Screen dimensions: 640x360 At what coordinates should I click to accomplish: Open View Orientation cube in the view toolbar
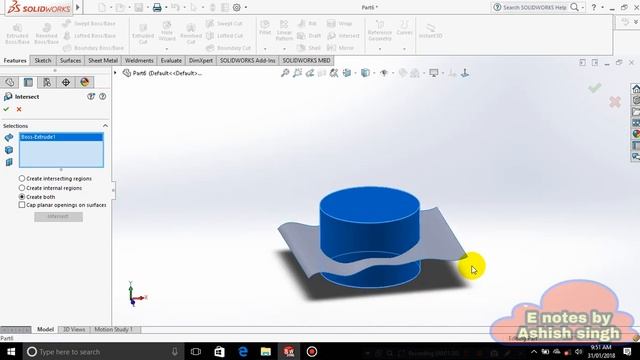point(347,73)
